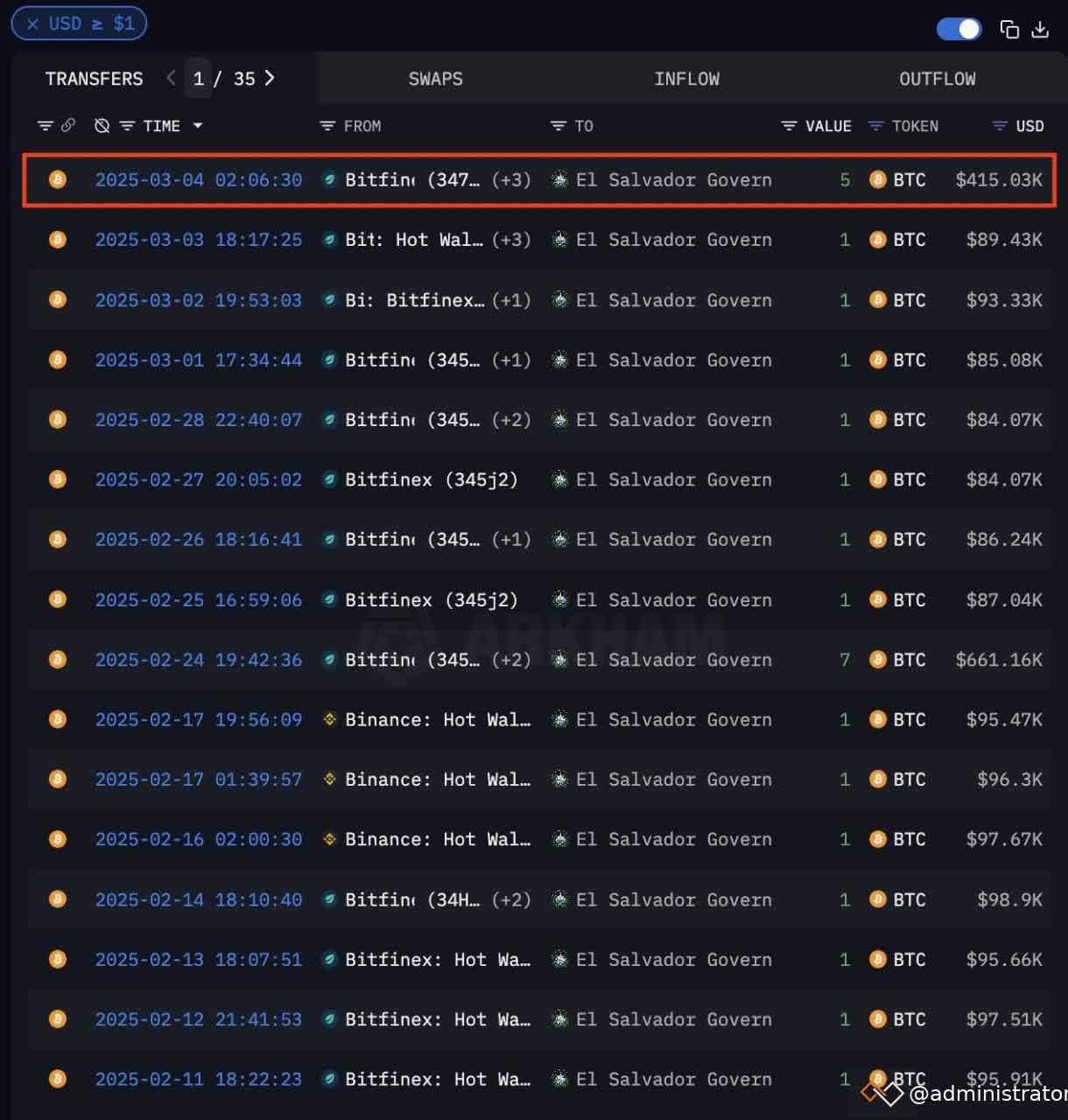Open Binance: Hot Wal… in 2025-02-17 01:39:57 row
Image resolution: width=1068 pixels, height=1120 pixels.
click(438, 780)
